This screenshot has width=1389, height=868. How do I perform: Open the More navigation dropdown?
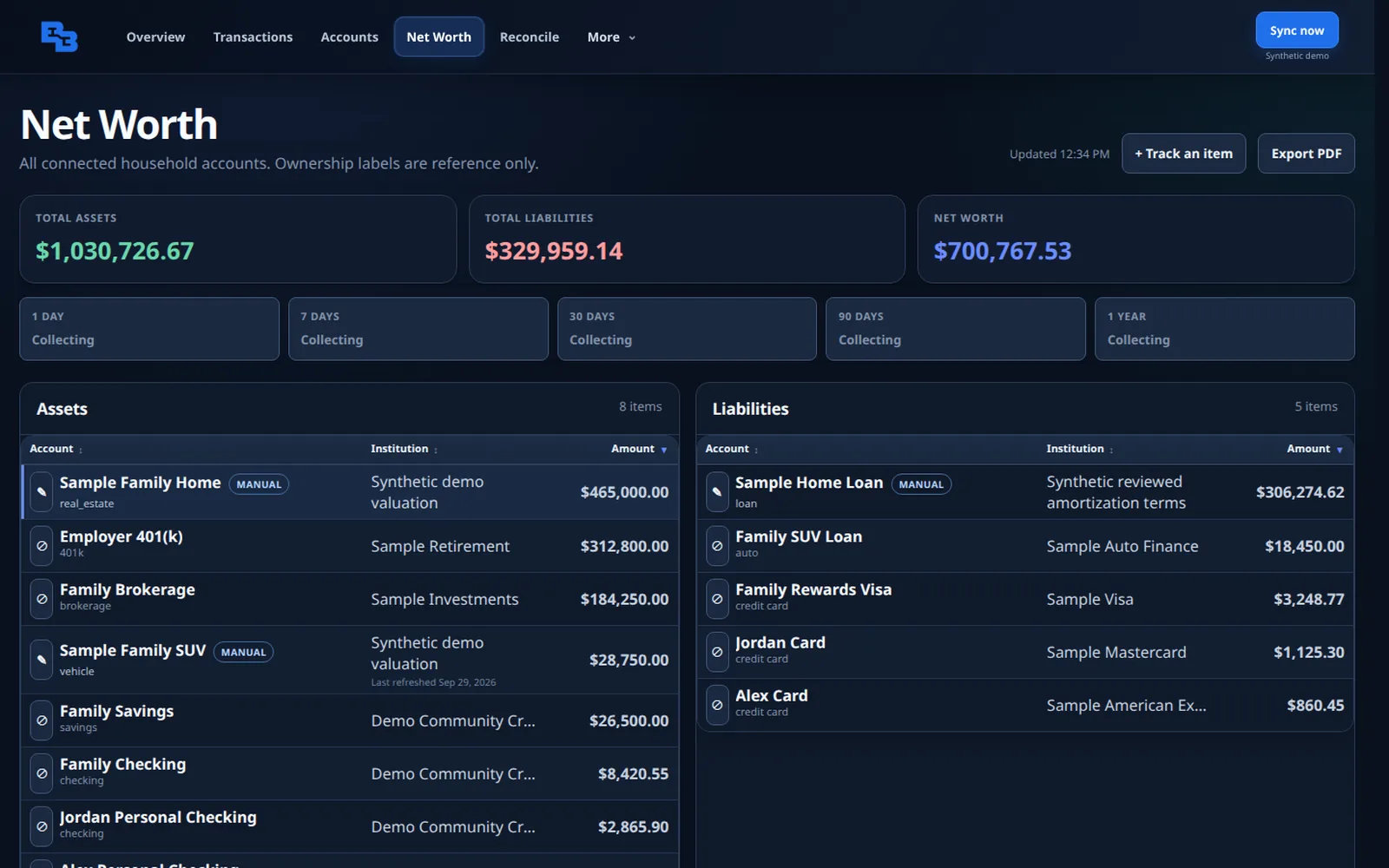pos(611,36)
